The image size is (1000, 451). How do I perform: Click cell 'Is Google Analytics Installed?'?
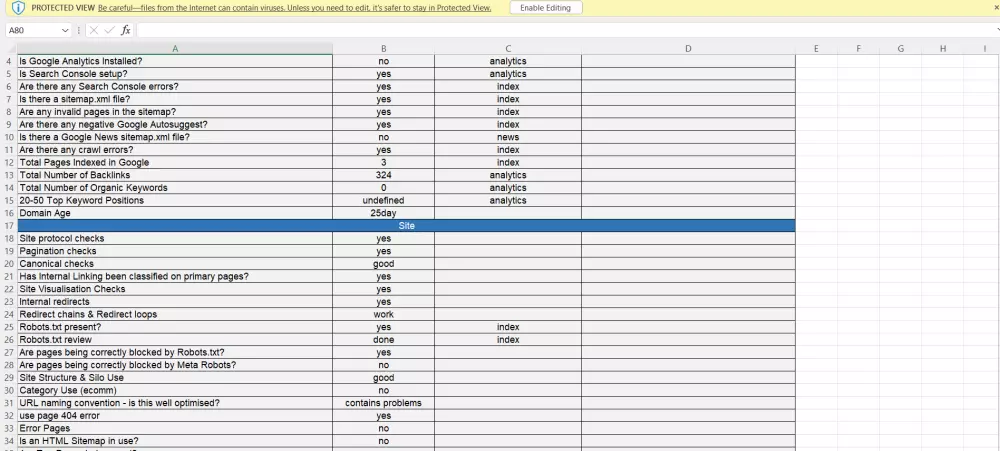click(x=175, y=61)
